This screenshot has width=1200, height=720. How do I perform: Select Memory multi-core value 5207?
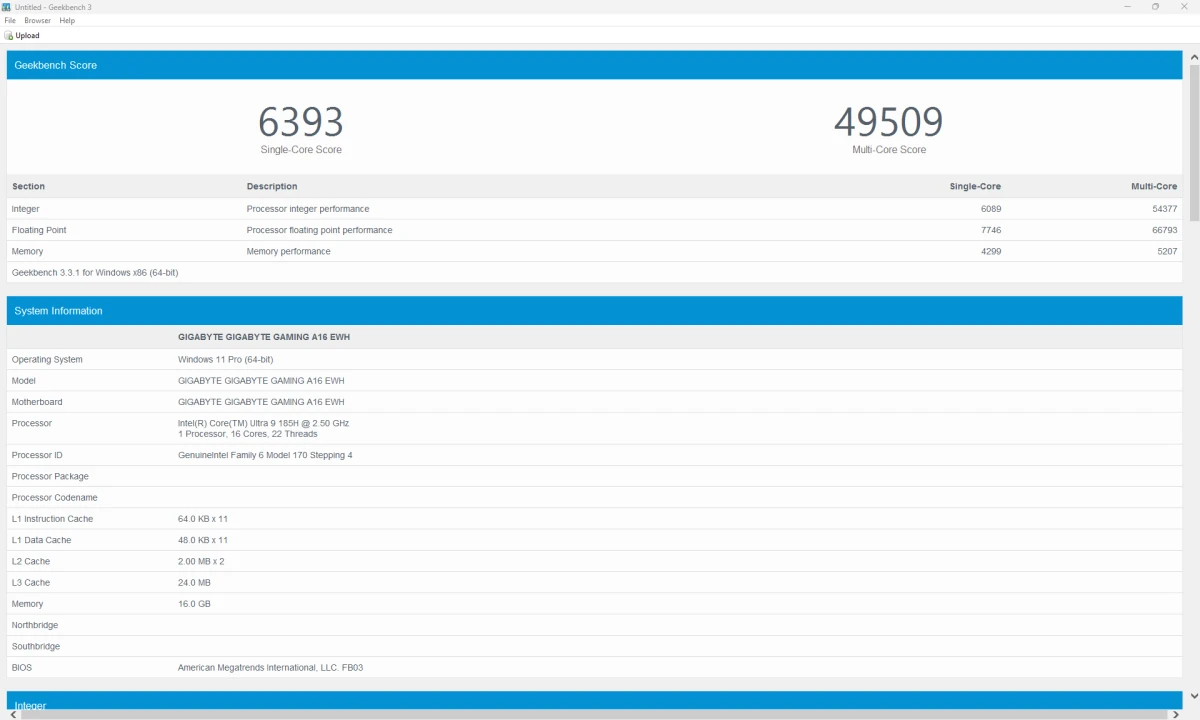pyautogui.click(x=1167, y=252)
